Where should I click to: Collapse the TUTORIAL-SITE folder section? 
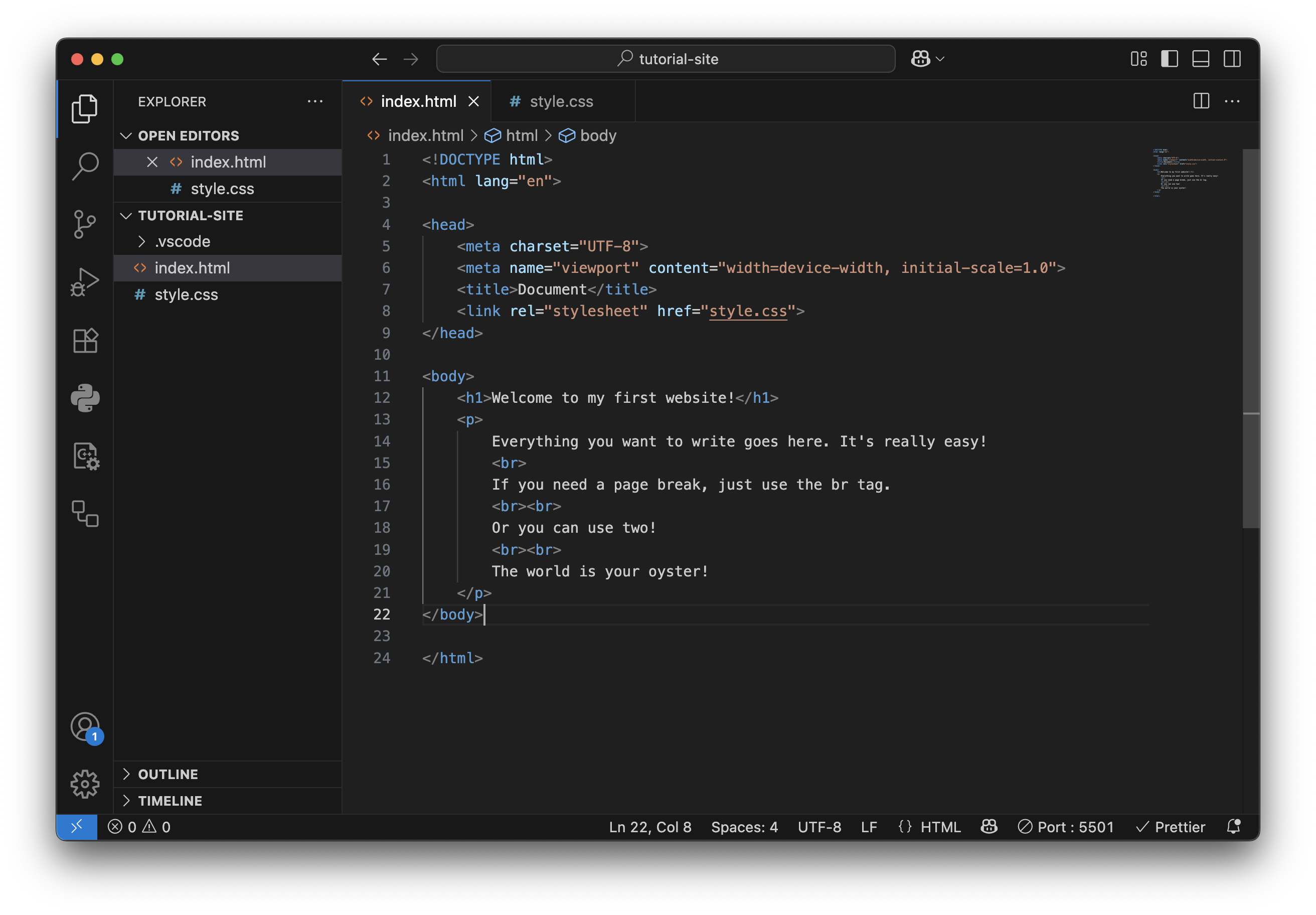(228, 216)
